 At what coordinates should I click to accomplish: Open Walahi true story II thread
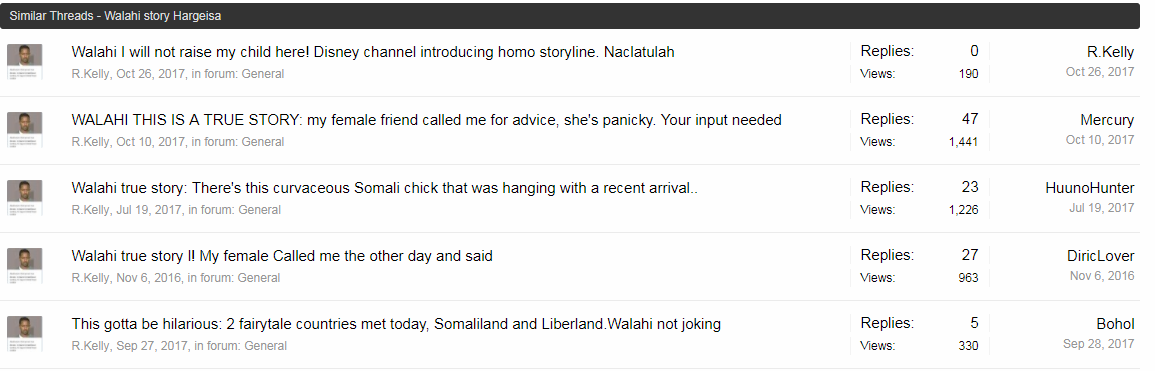pos(282,256)
